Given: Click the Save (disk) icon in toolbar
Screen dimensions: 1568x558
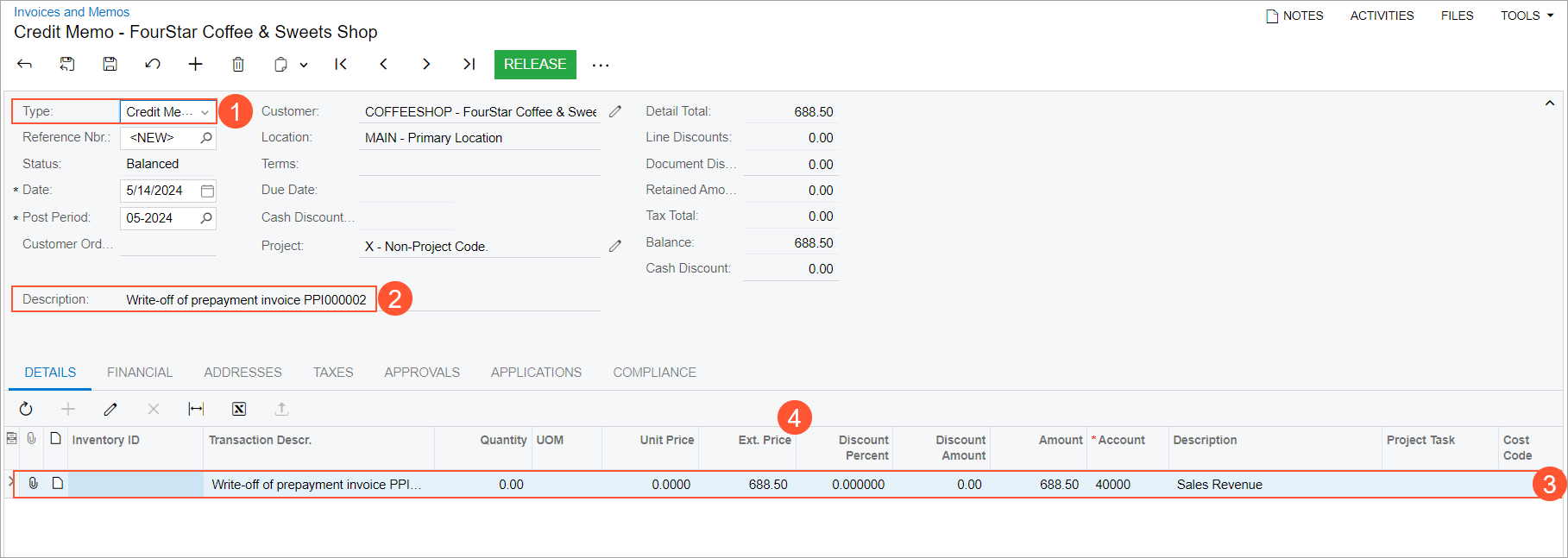Looking at the screenshot, I should (110, 64).
